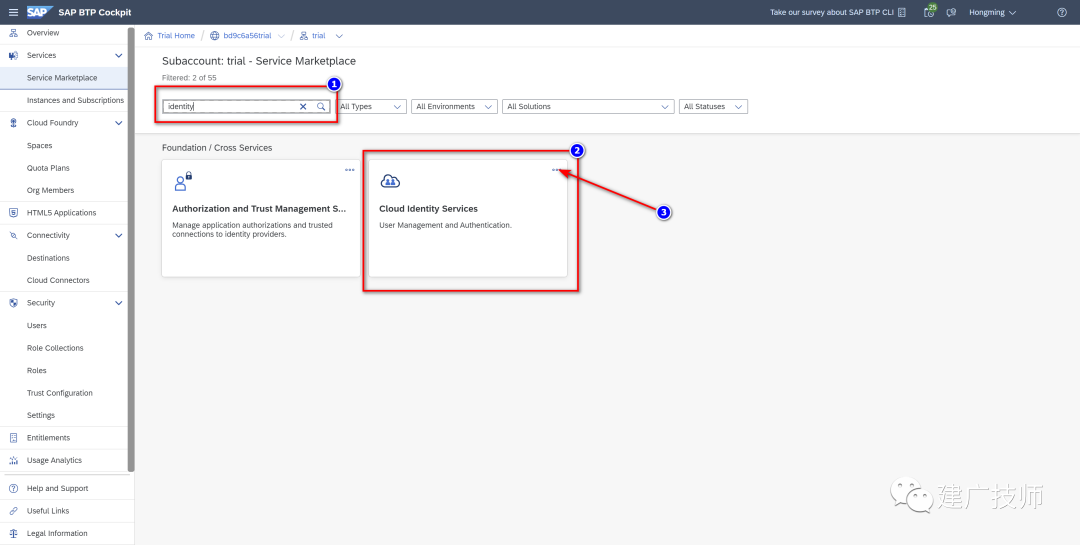Image resolution: width=1080 pixels, height=545 pixels.
Task: Click the Security shield sidebar icon
Action: (x=13, y=303)
